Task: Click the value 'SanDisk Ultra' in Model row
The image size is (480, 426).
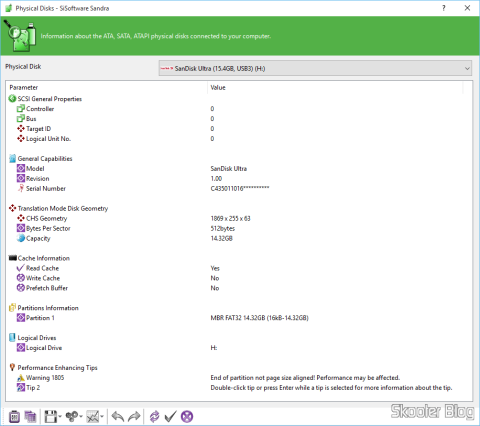Action: tap(229, 168)
